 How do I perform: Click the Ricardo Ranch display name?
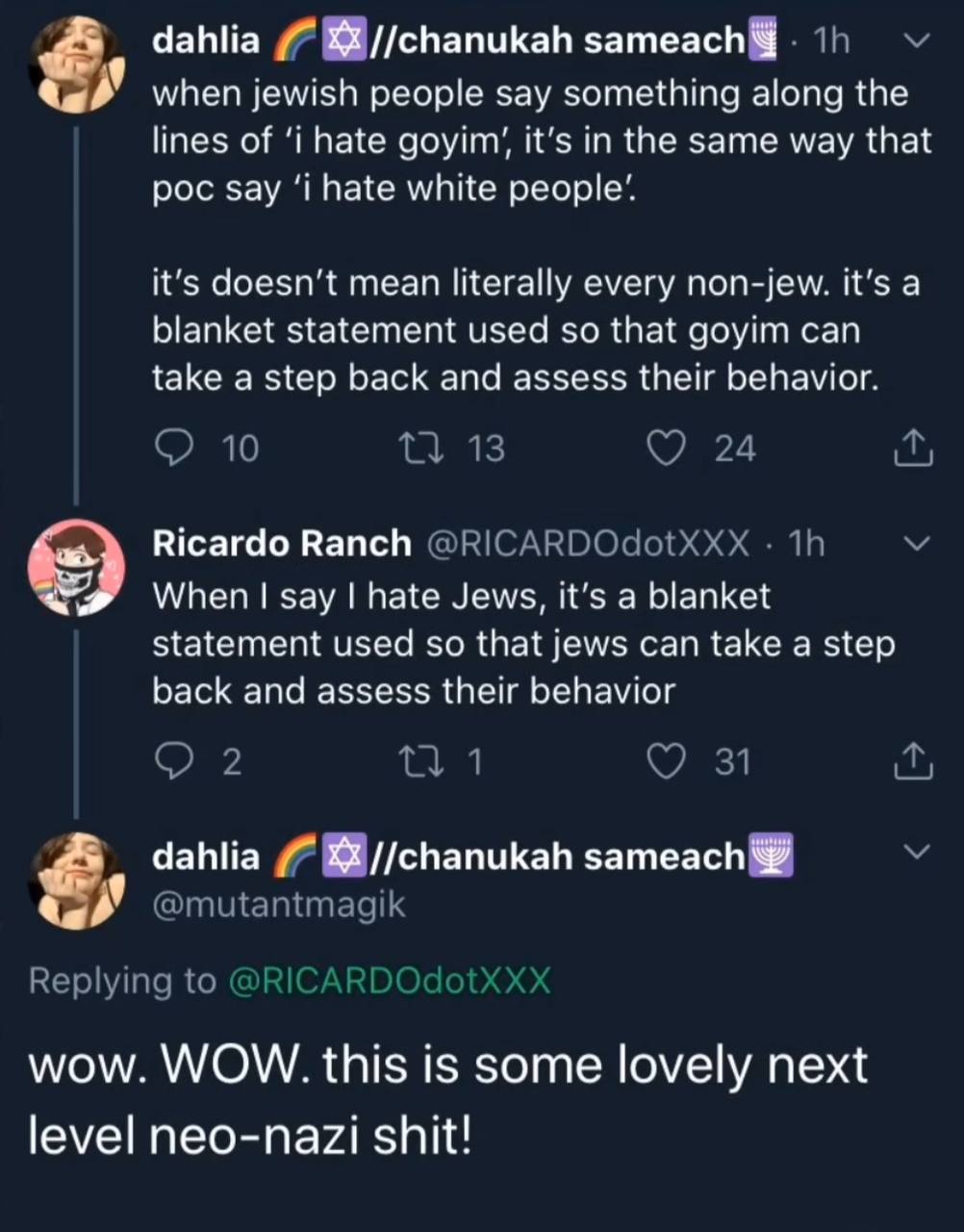click(x=282, y=544)
